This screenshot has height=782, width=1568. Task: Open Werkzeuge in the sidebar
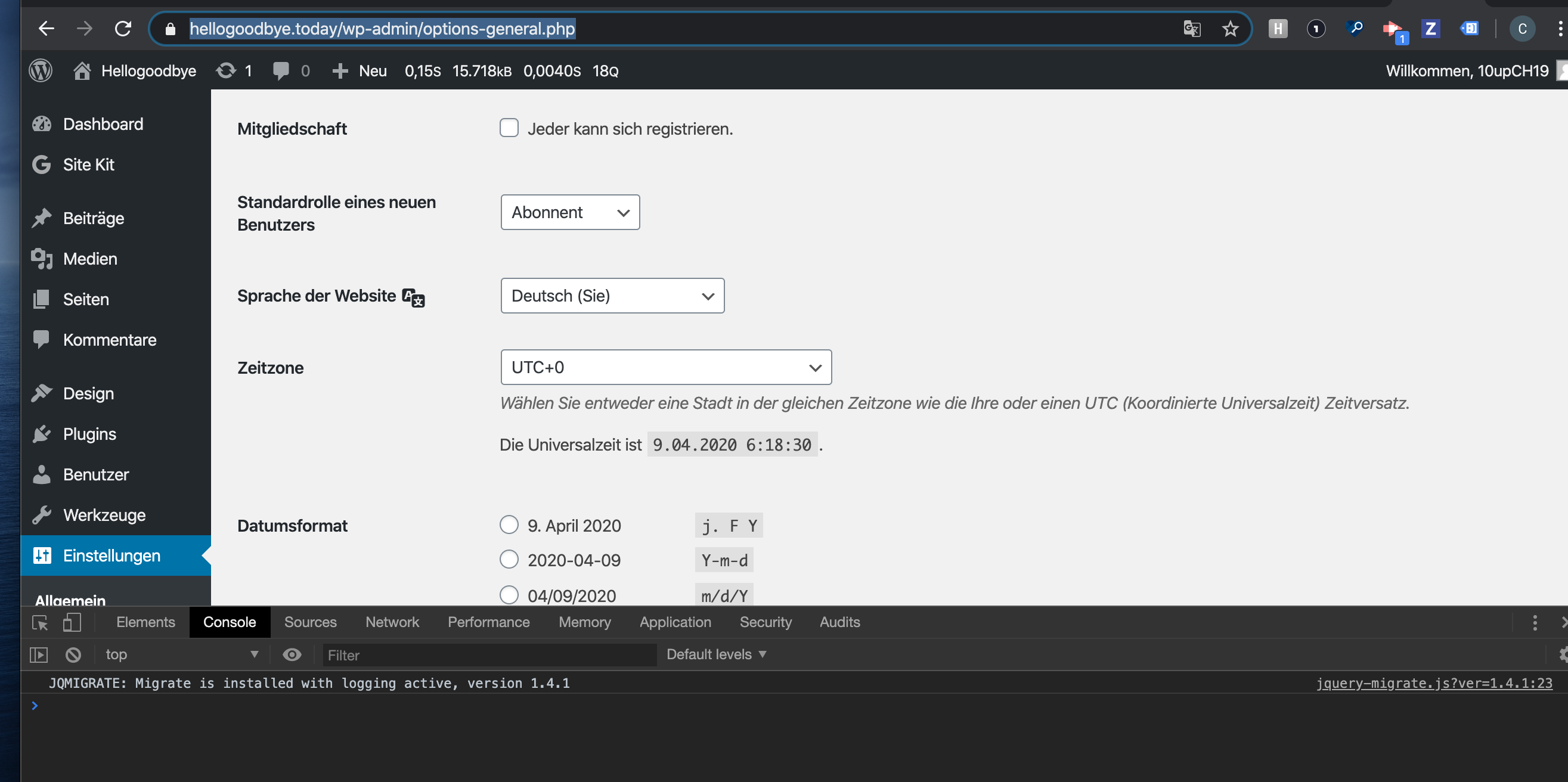tap(116, 515)
